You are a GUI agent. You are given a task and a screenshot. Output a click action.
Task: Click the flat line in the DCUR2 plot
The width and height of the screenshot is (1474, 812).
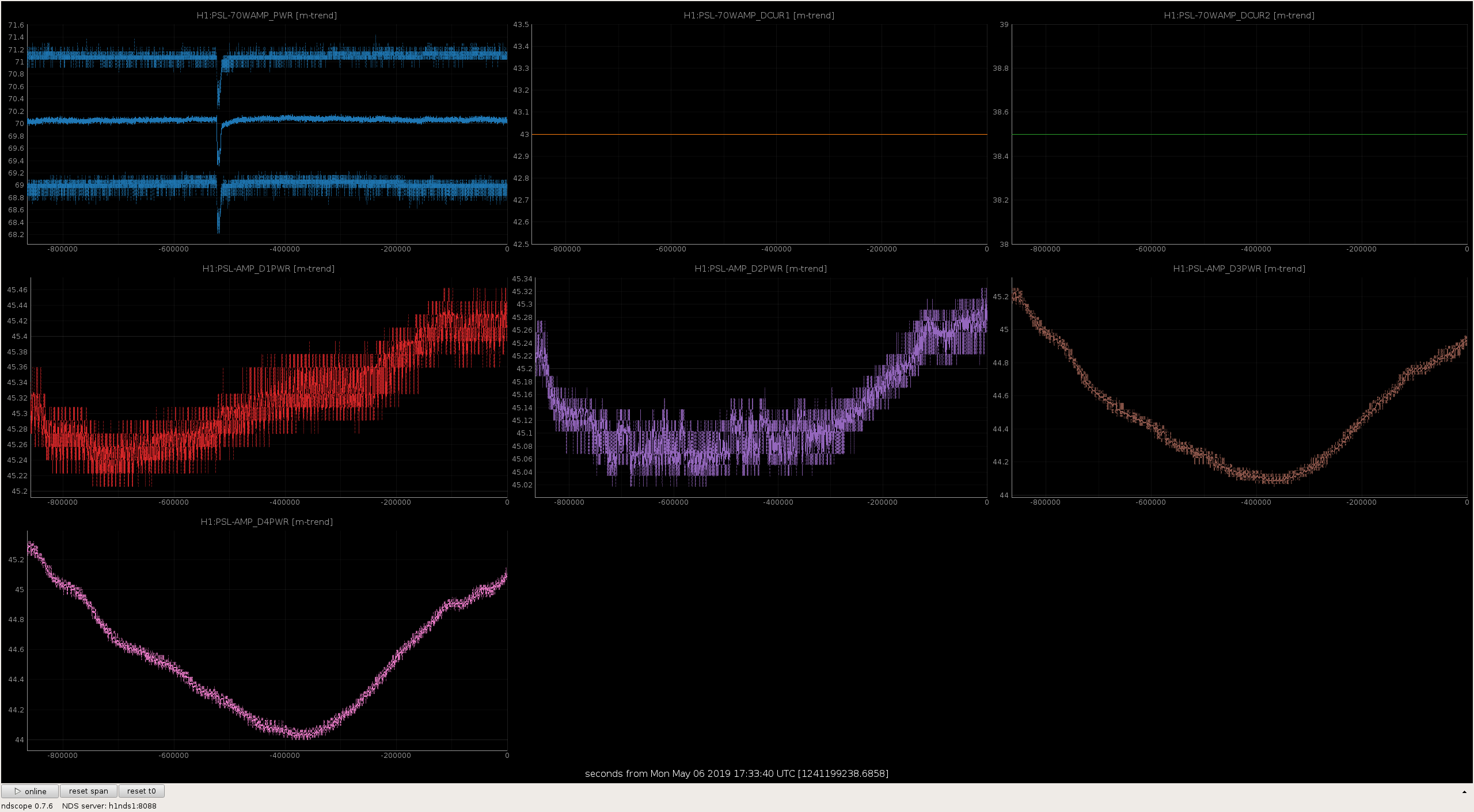click(1239, 135)
